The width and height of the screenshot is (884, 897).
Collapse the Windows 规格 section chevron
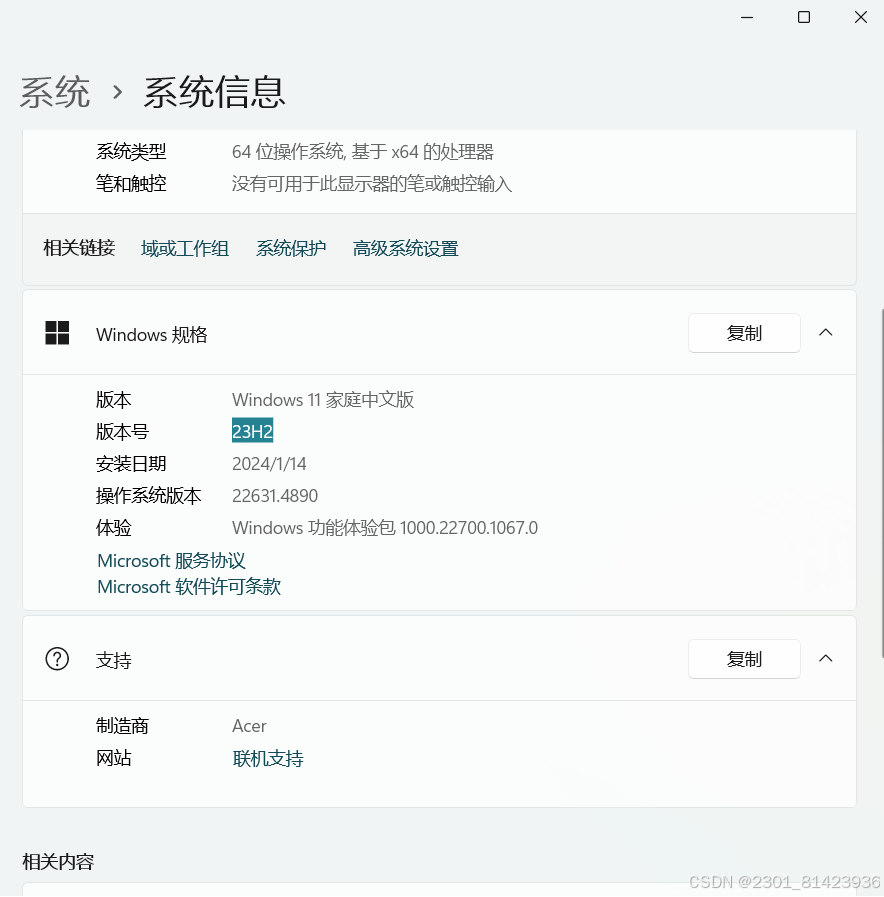point(826,332)
